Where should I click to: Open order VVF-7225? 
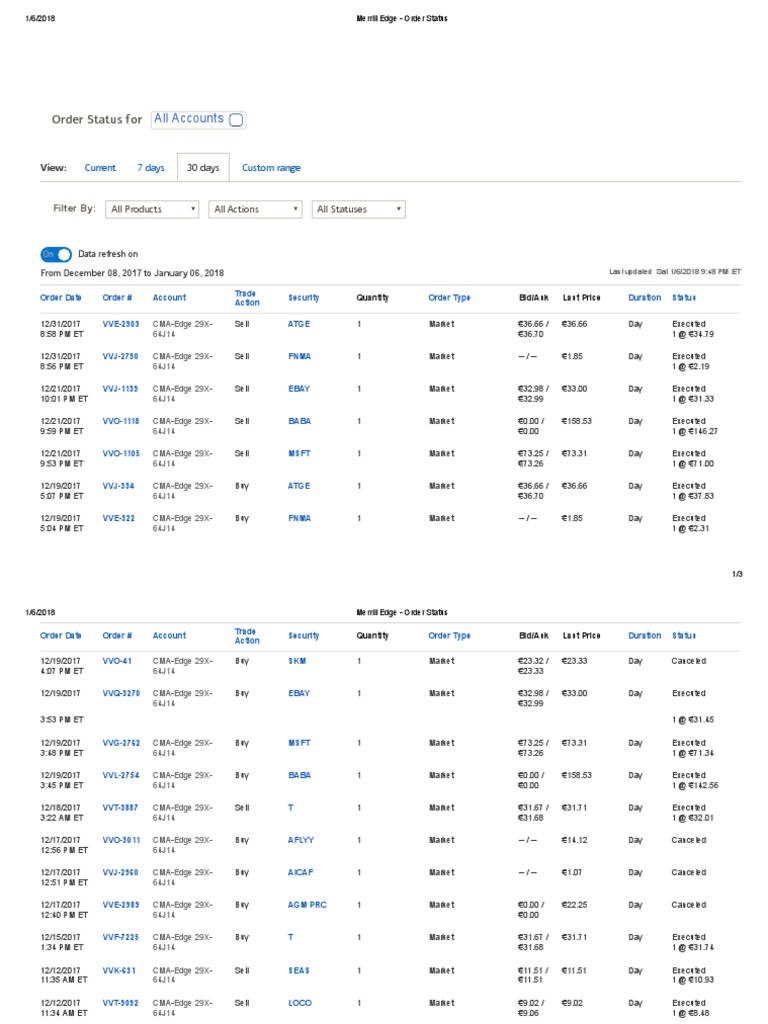coord(121,937)
